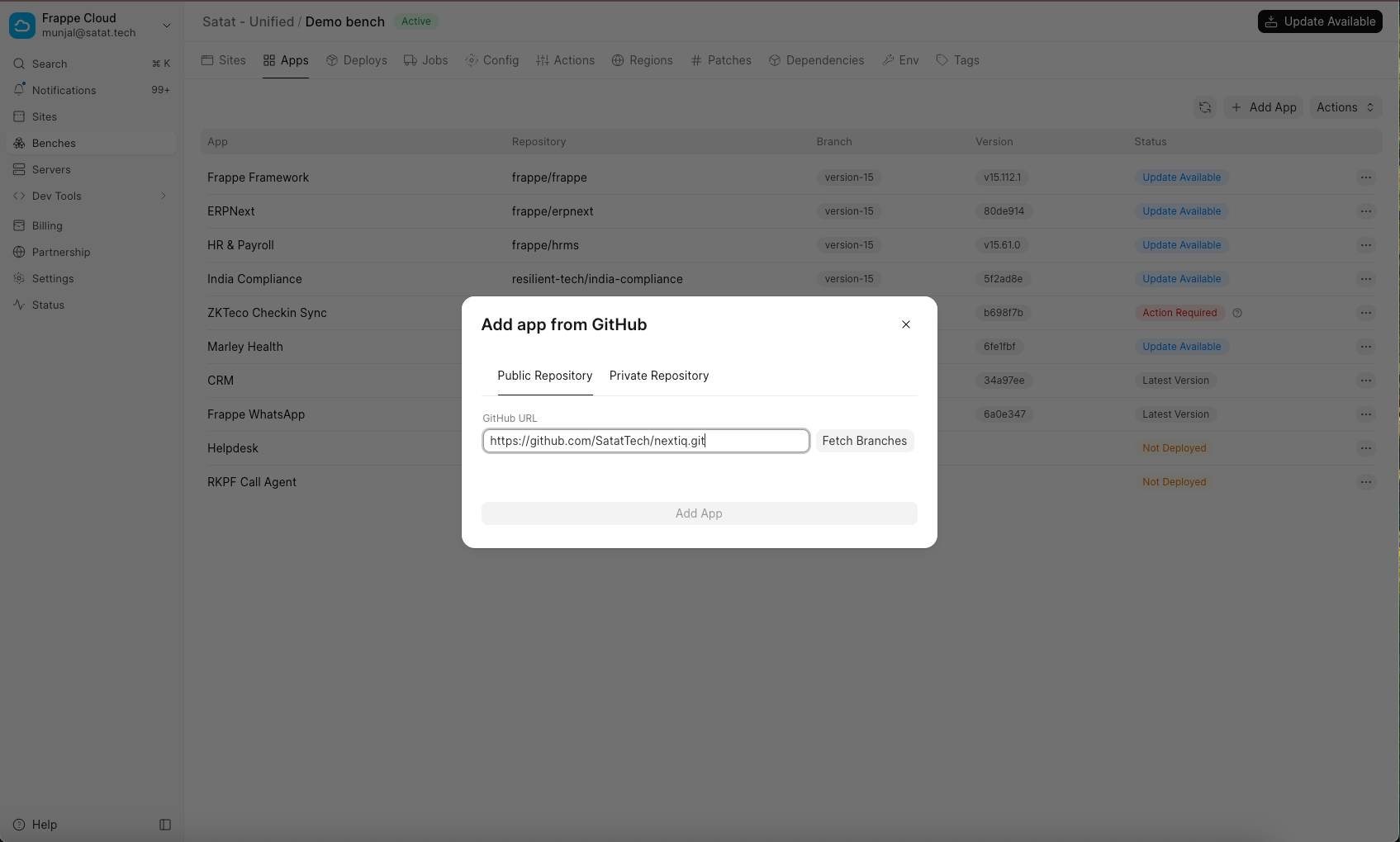Click the Active status badge
Image resolution: width=1400 pixels, height=842 pixels.
click(x=416, y=21)
